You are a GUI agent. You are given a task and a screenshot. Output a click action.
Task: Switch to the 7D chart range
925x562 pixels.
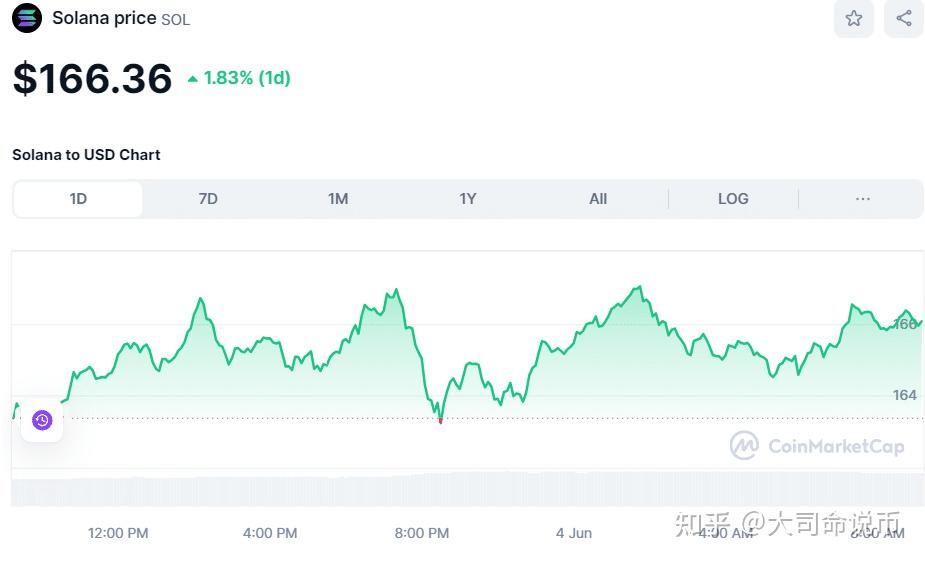(208, 199)
